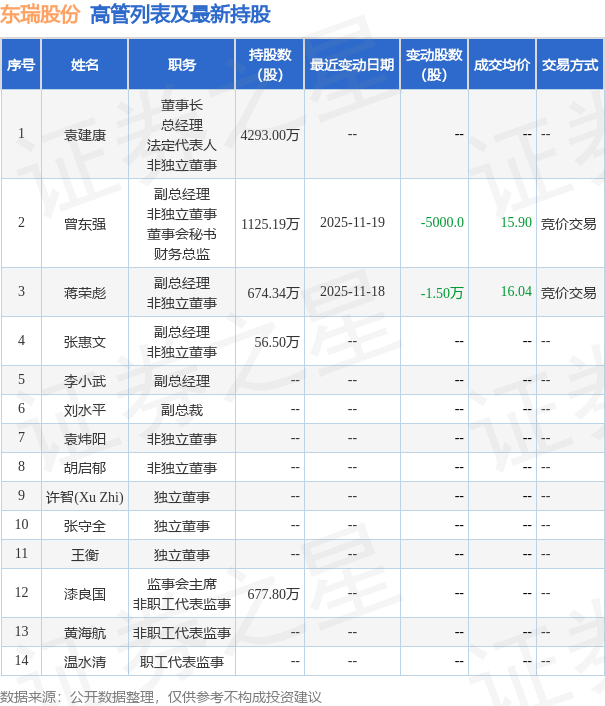Select the 变动股数(股) column header
605x706 pixels.
[434, 65]
